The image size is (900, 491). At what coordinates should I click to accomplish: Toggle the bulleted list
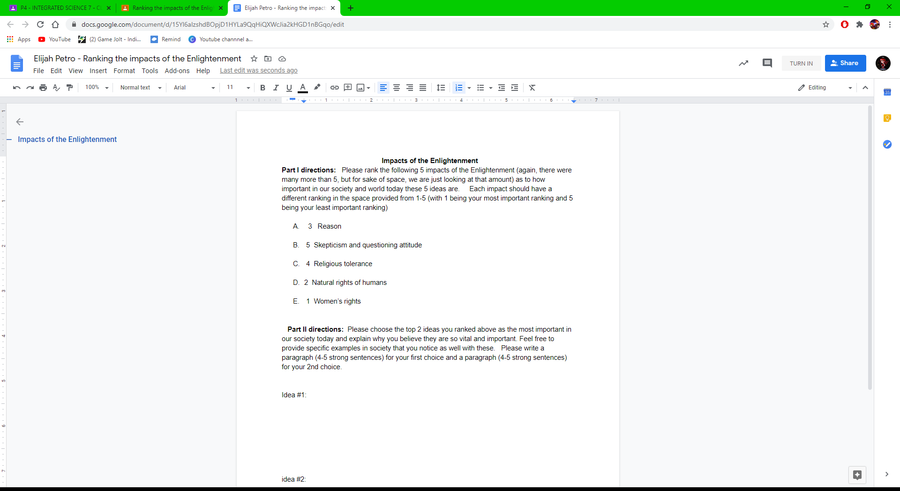[480, 88]
